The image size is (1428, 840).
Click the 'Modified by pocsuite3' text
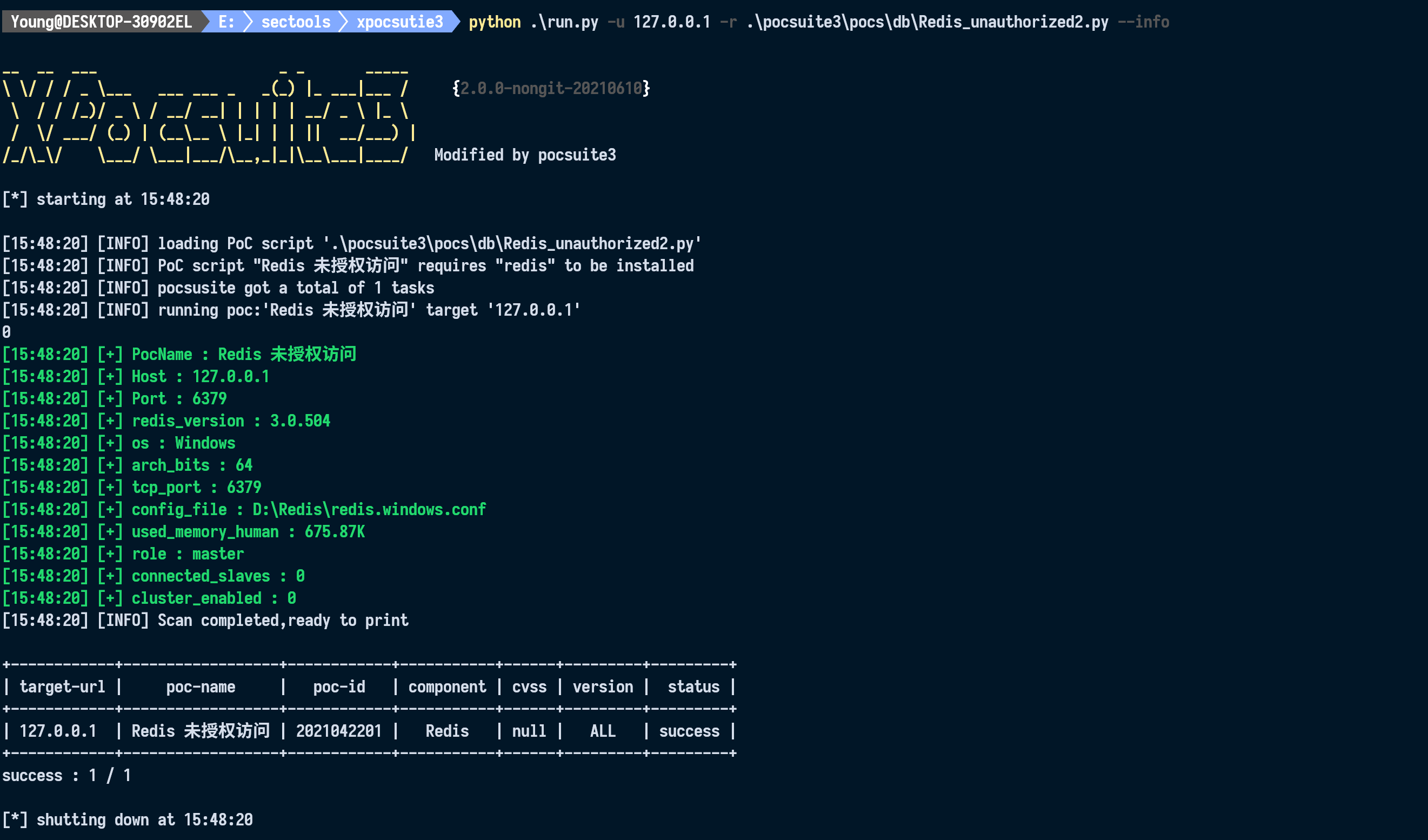(x=525, y=155)
